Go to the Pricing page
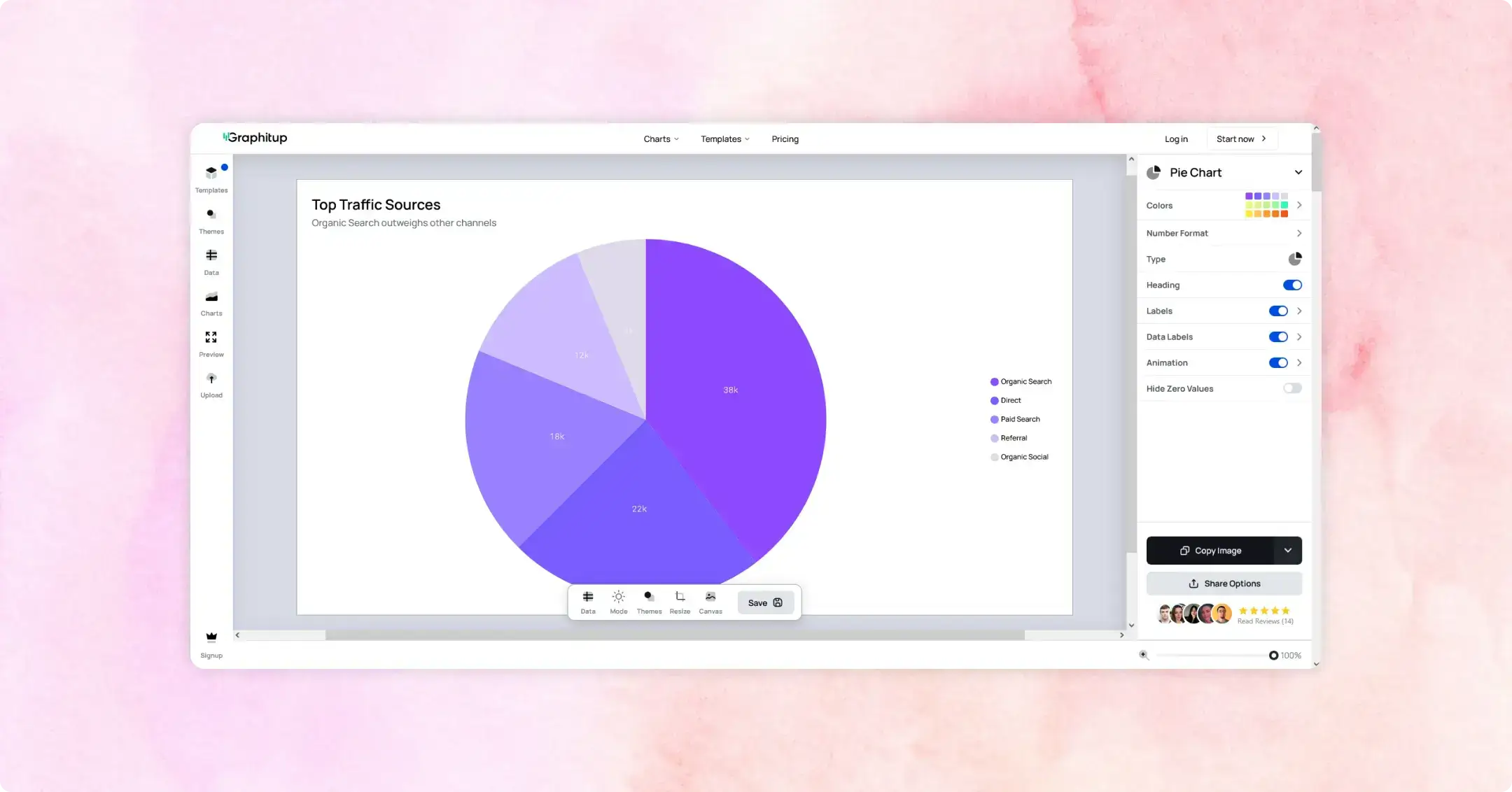This screenshot has width=1512, height=792. 785,139
